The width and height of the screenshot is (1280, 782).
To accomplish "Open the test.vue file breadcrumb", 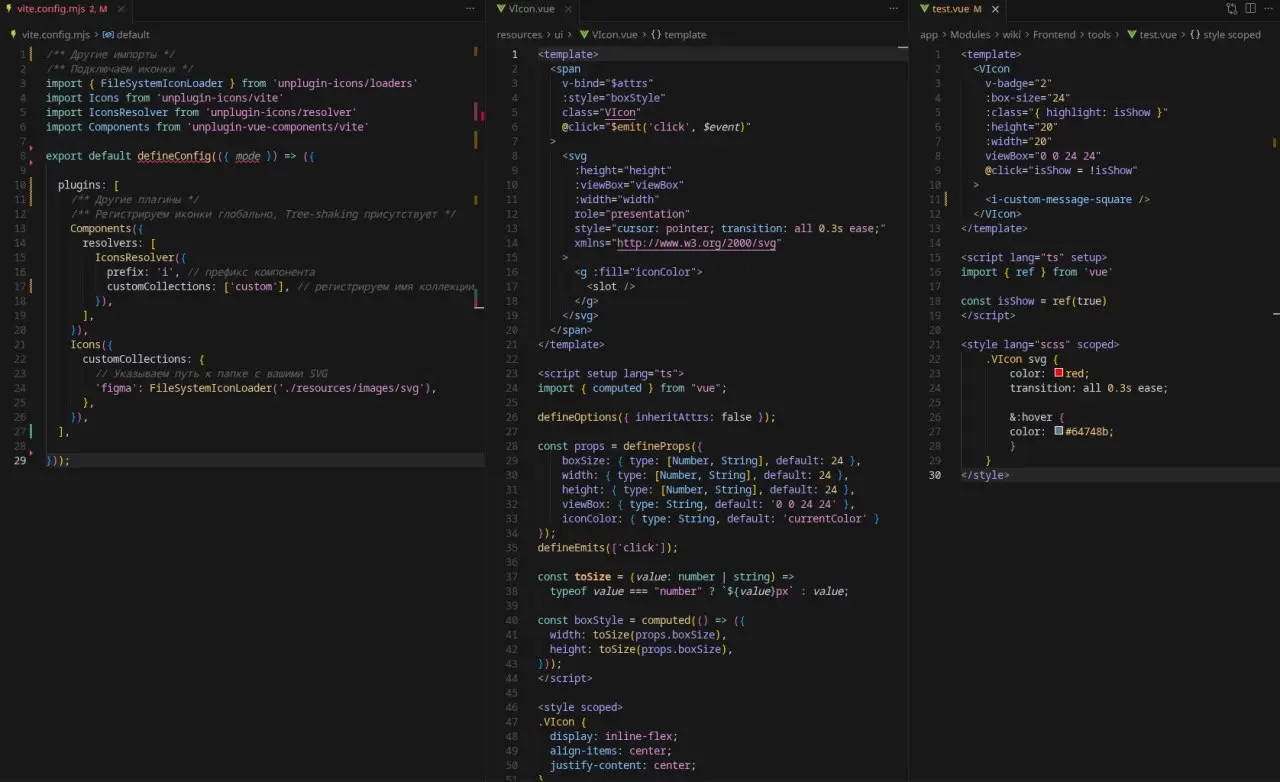I will click(1150, 34).
